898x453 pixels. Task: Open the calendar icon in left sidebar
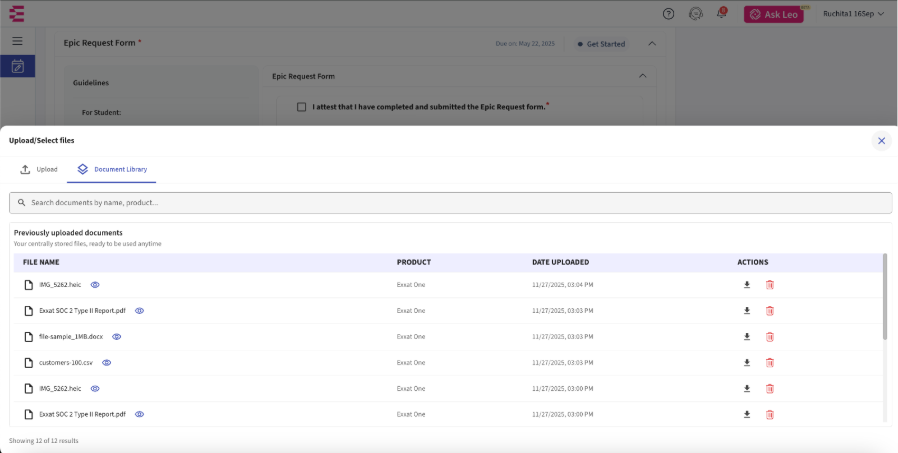(17, 66)
